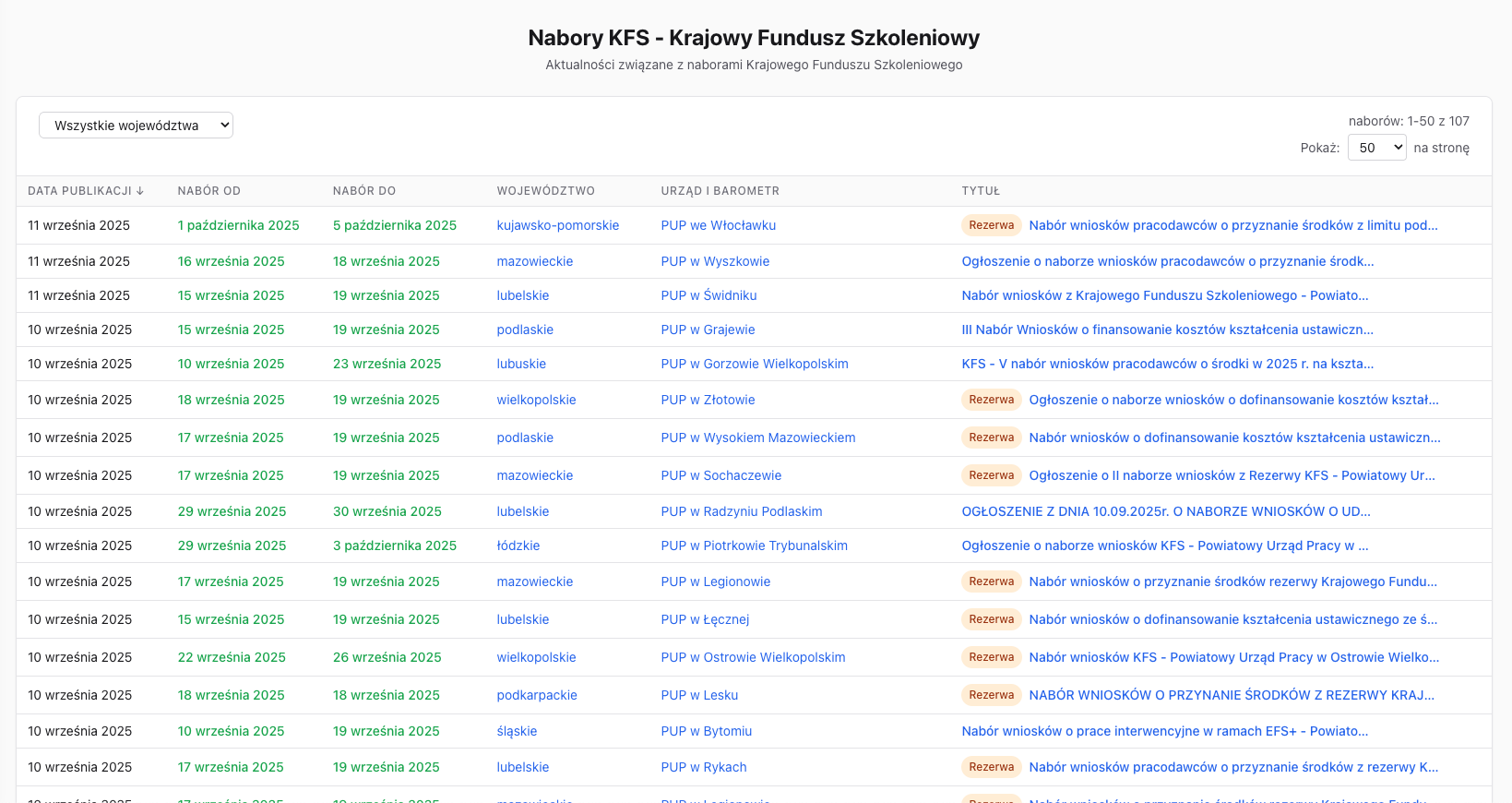Viewport: 1512px width, 803px height.
Task: Open the PUP w Rykach link
Action: point(704,767)
